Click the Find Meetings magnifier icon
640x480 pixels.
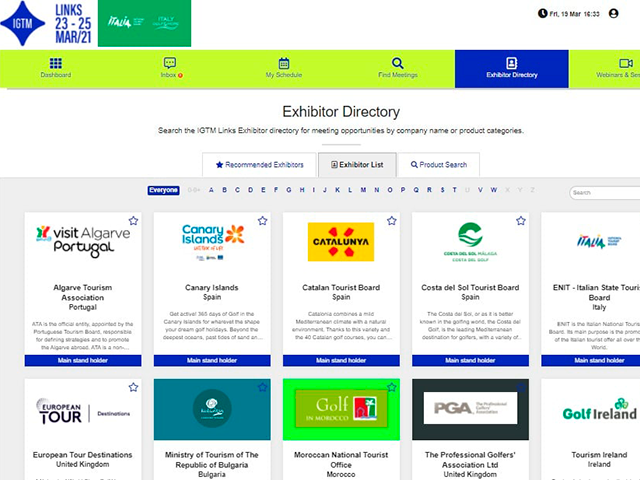coord(398,63)
